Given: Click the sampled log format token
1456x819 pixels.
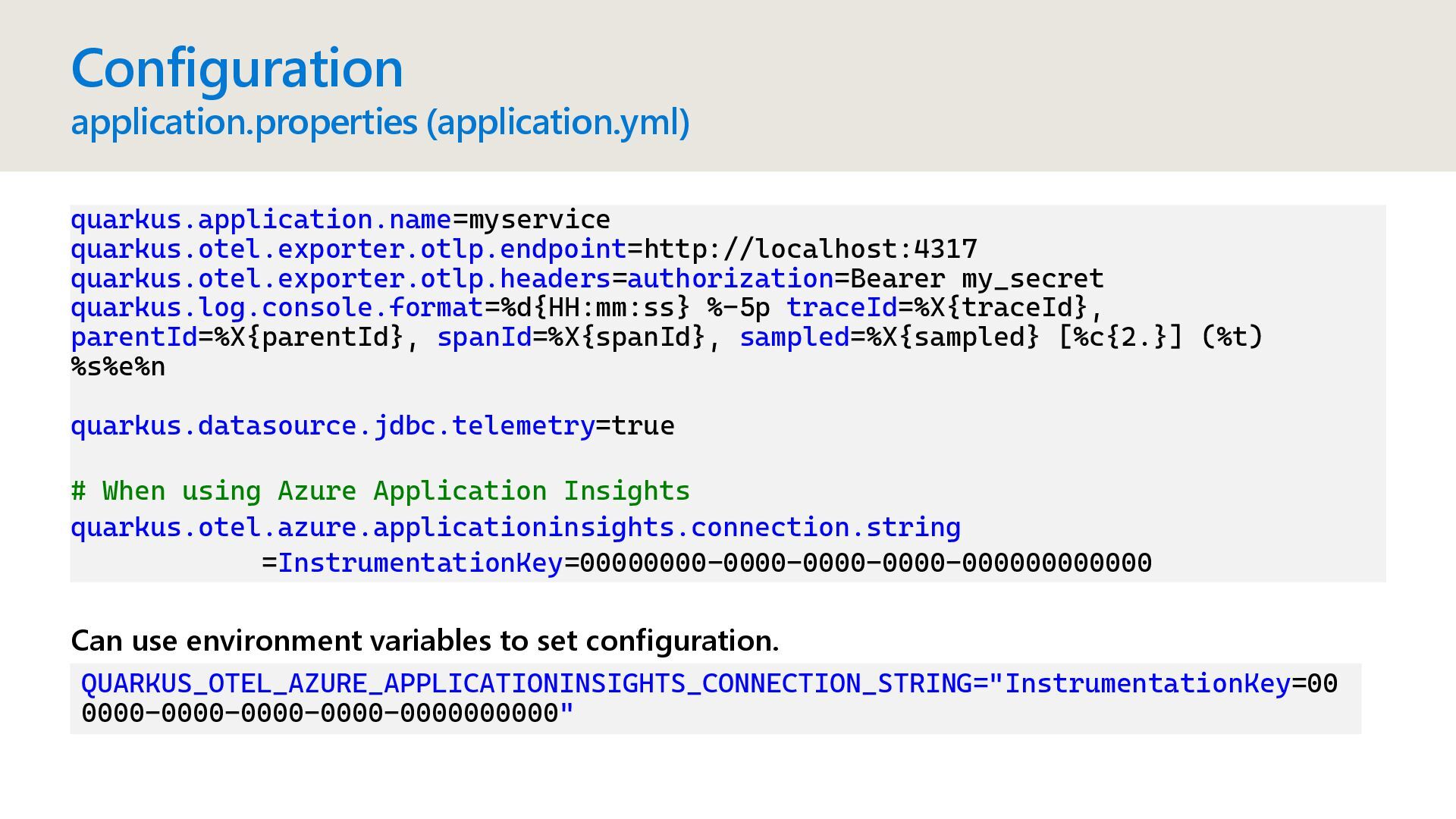Looking at the screenshot, I should coord(794,337).
